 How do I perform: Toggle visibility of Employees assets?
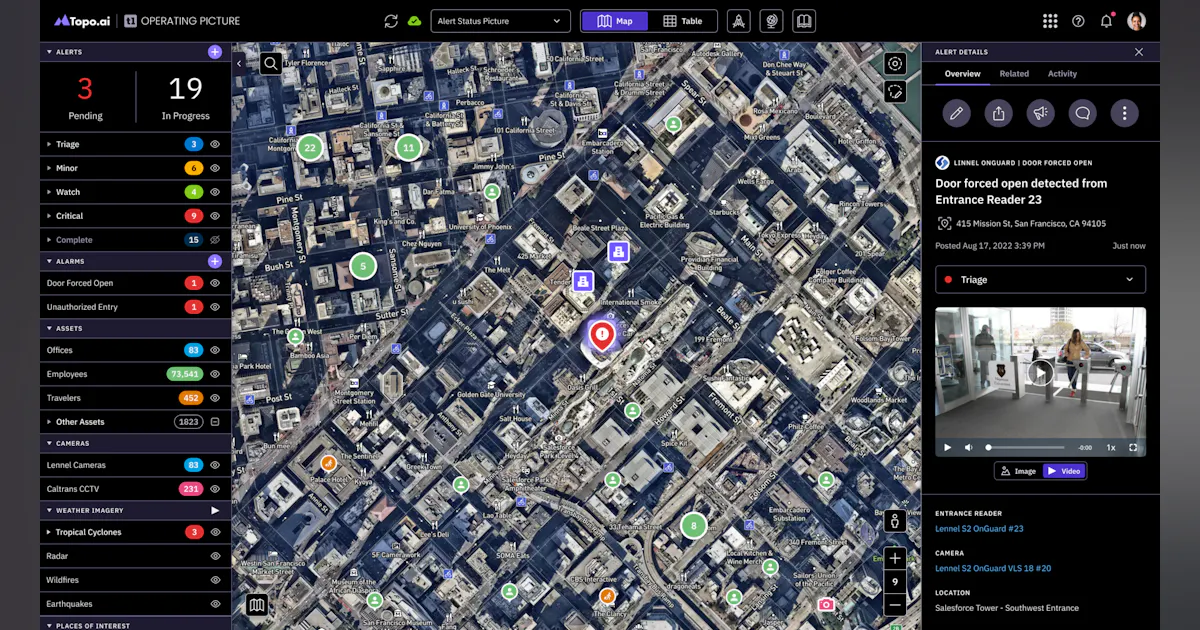tap(215, 374)
